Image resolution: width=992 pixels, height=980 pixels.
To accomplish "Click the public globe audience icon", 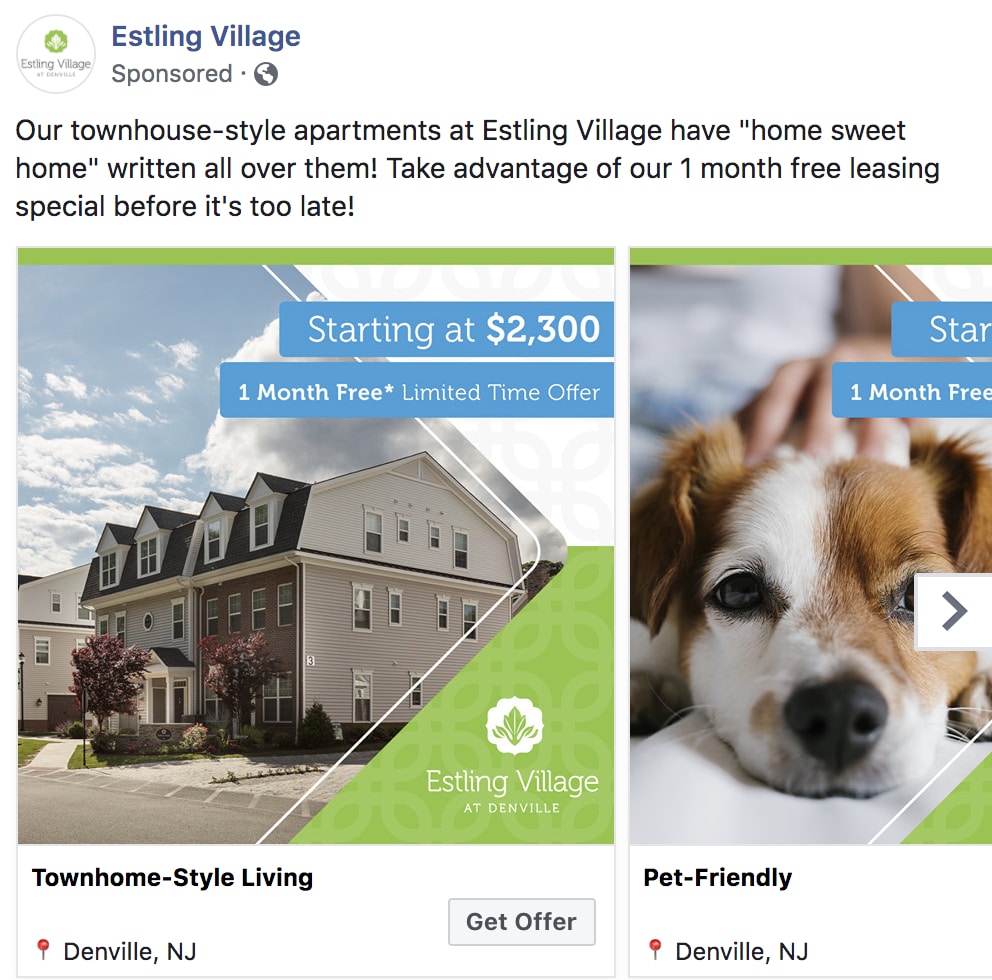I will (266, 74).
